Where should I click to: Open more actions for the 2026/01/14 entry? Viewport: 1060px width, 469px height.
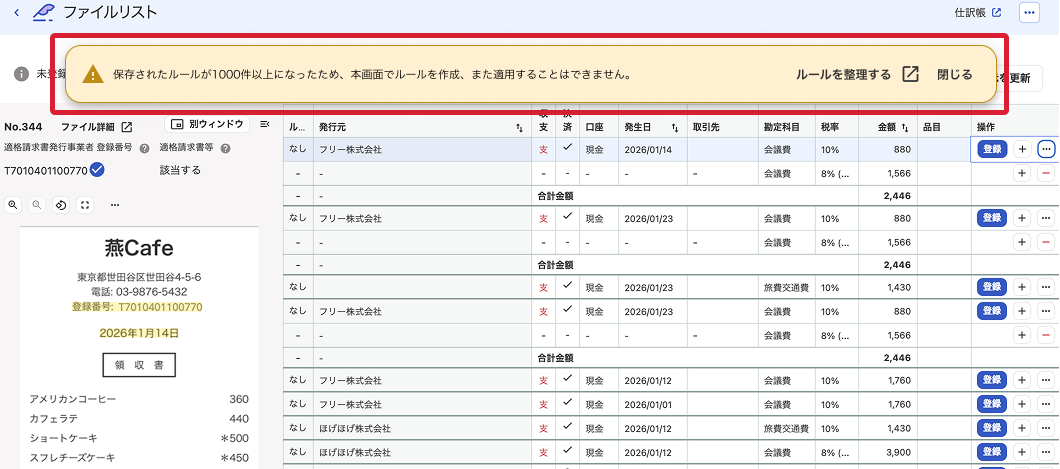(x=1046, y=149)
